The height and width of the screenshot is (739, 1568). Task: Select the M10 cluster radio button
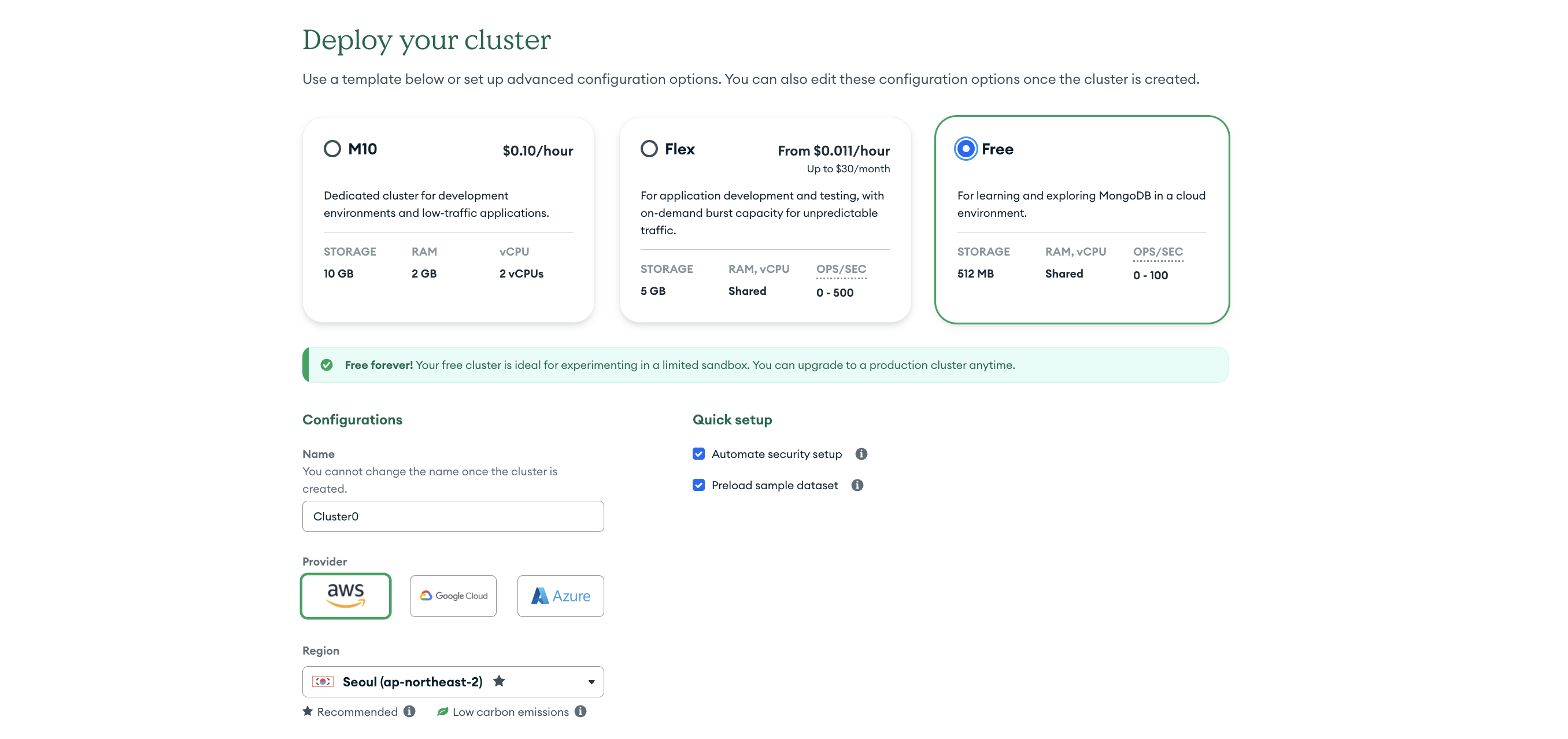pyautogui.click(x=332, y=149)
